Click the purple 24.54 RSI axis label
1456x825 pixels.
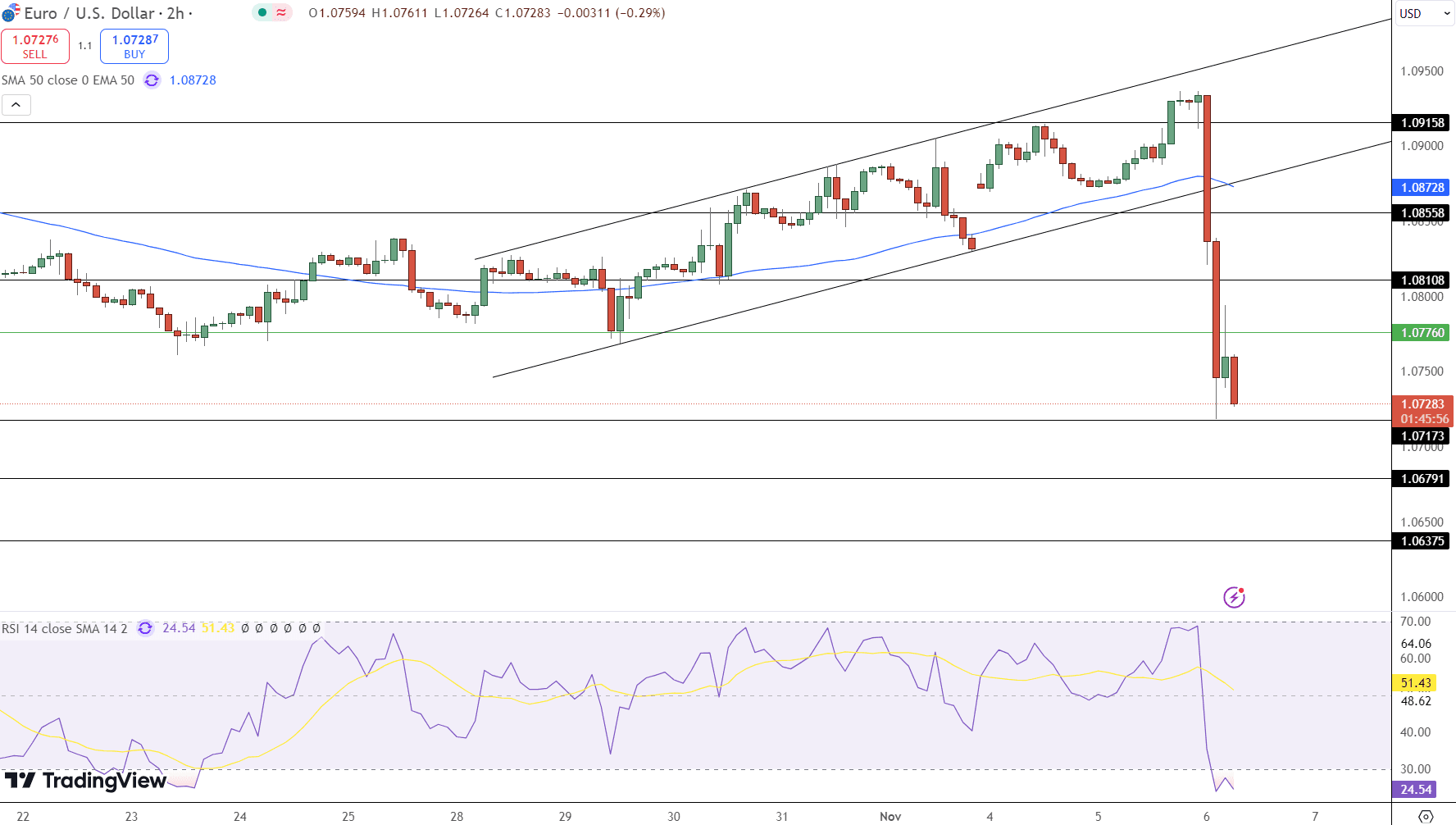point(1414,790)
